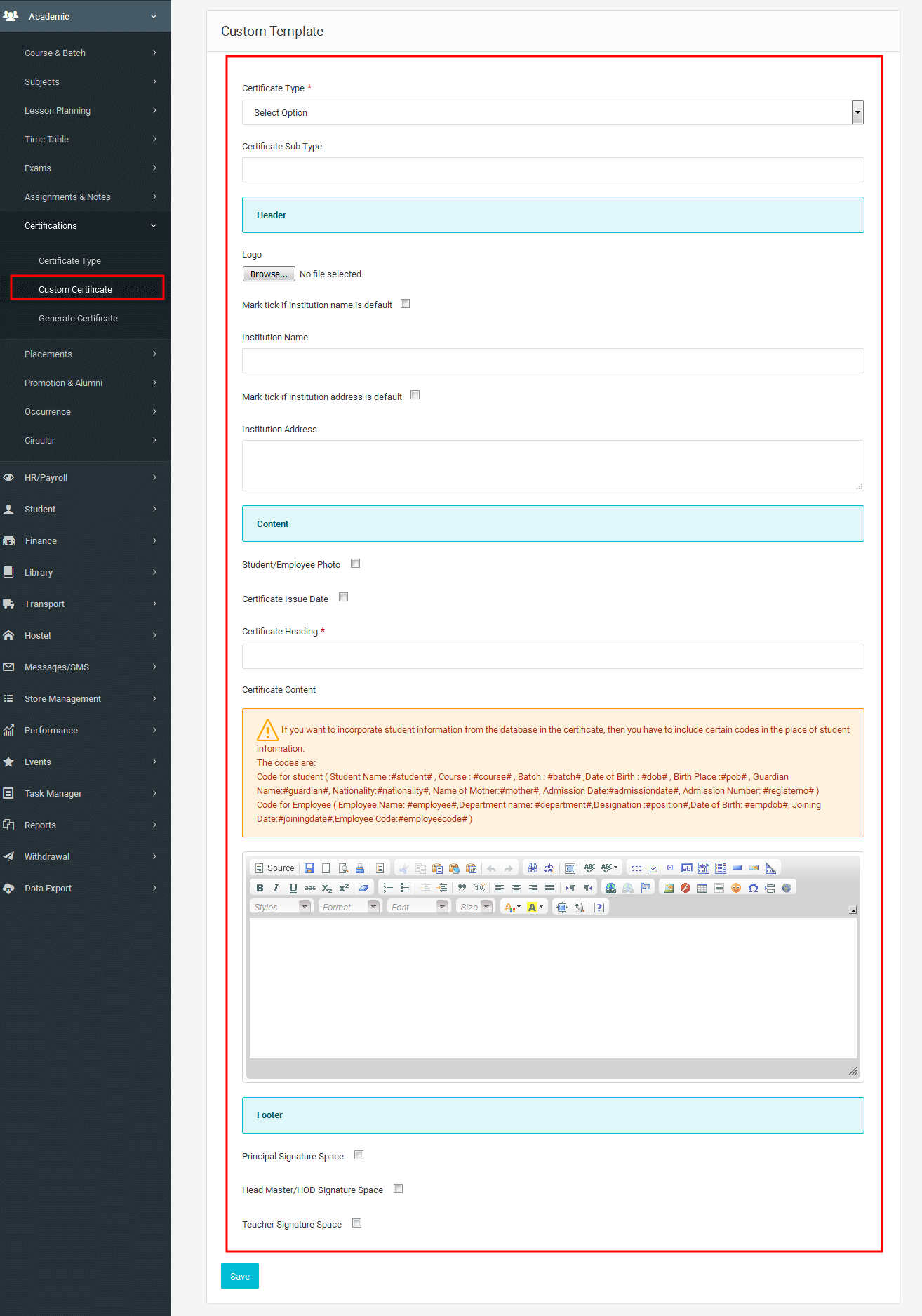Expand the HR/Payroll sidebar menu
922x1316 pixels.
coord(86,477)
